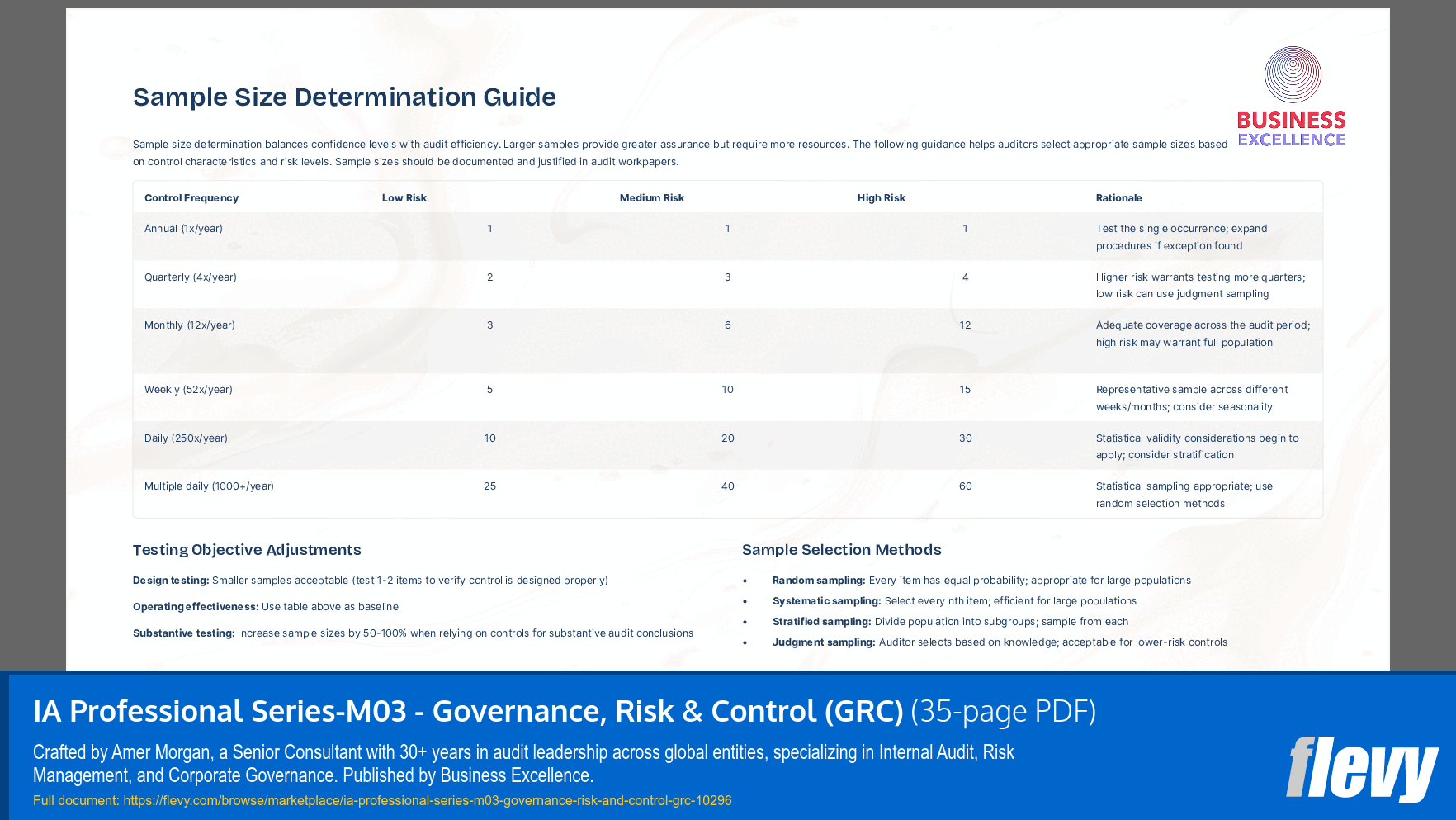Select the Control Frequency column header
The width and height of the screenshot is (1456, 820).
191,197
